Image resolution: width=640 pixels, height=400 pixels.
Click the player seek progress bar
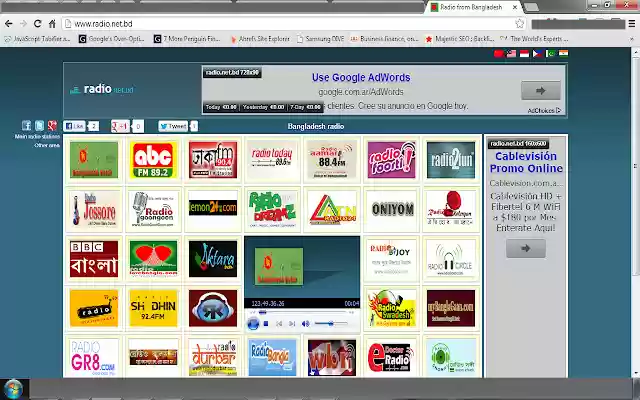point(302,313)
